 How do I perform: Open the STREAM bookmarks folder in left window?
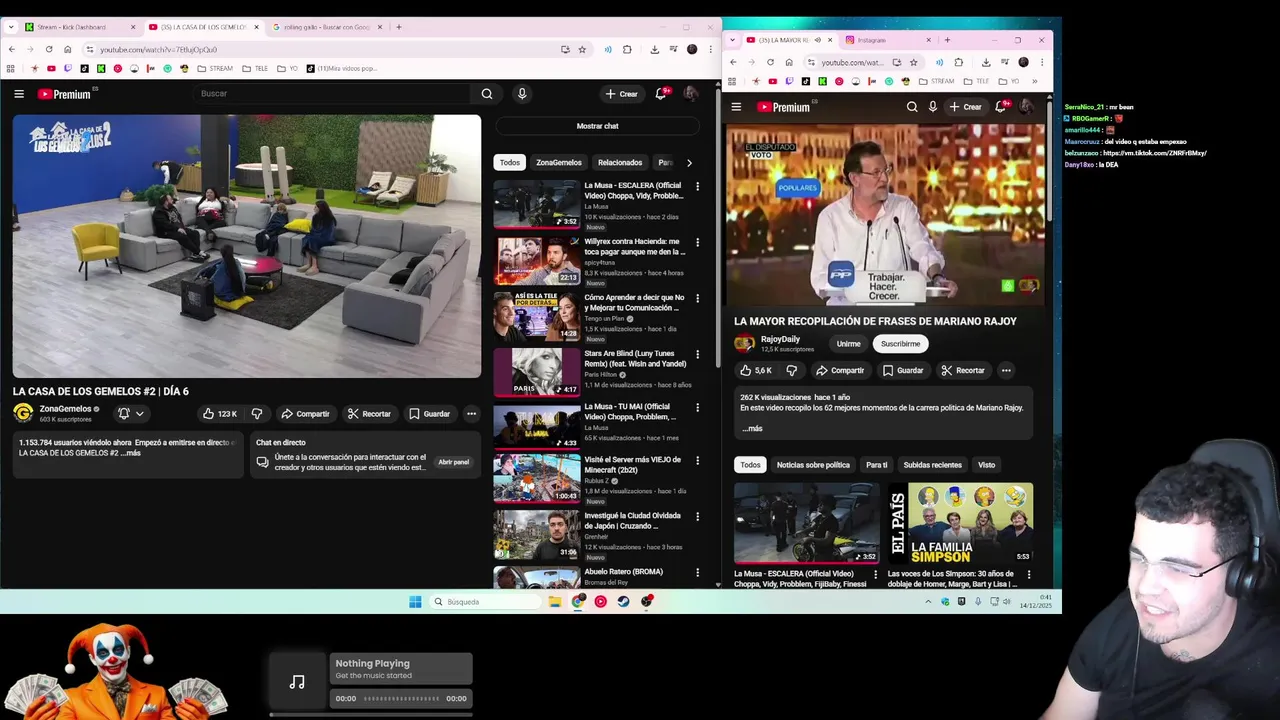[x=215, y=69]
